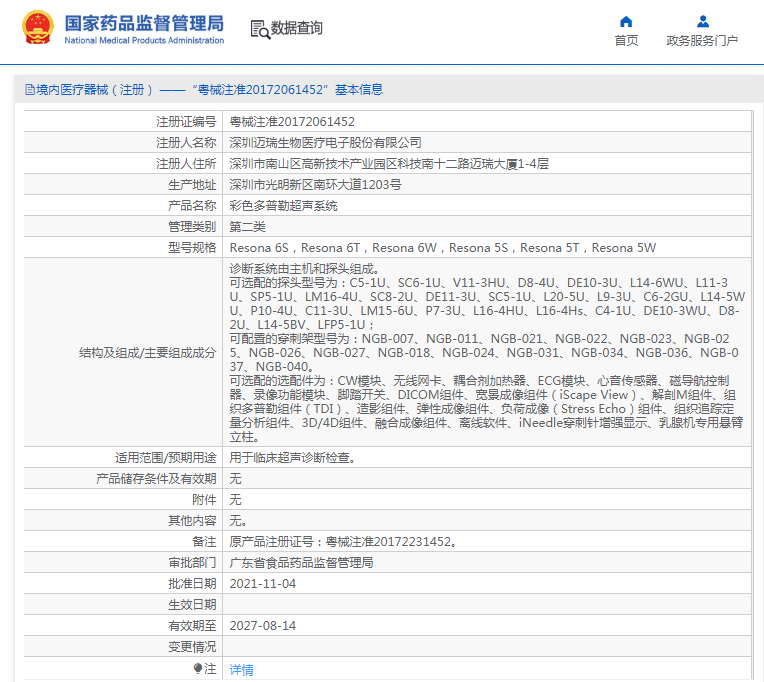Select registration number 粤械注准20172061452 cell

pos(487,121)
